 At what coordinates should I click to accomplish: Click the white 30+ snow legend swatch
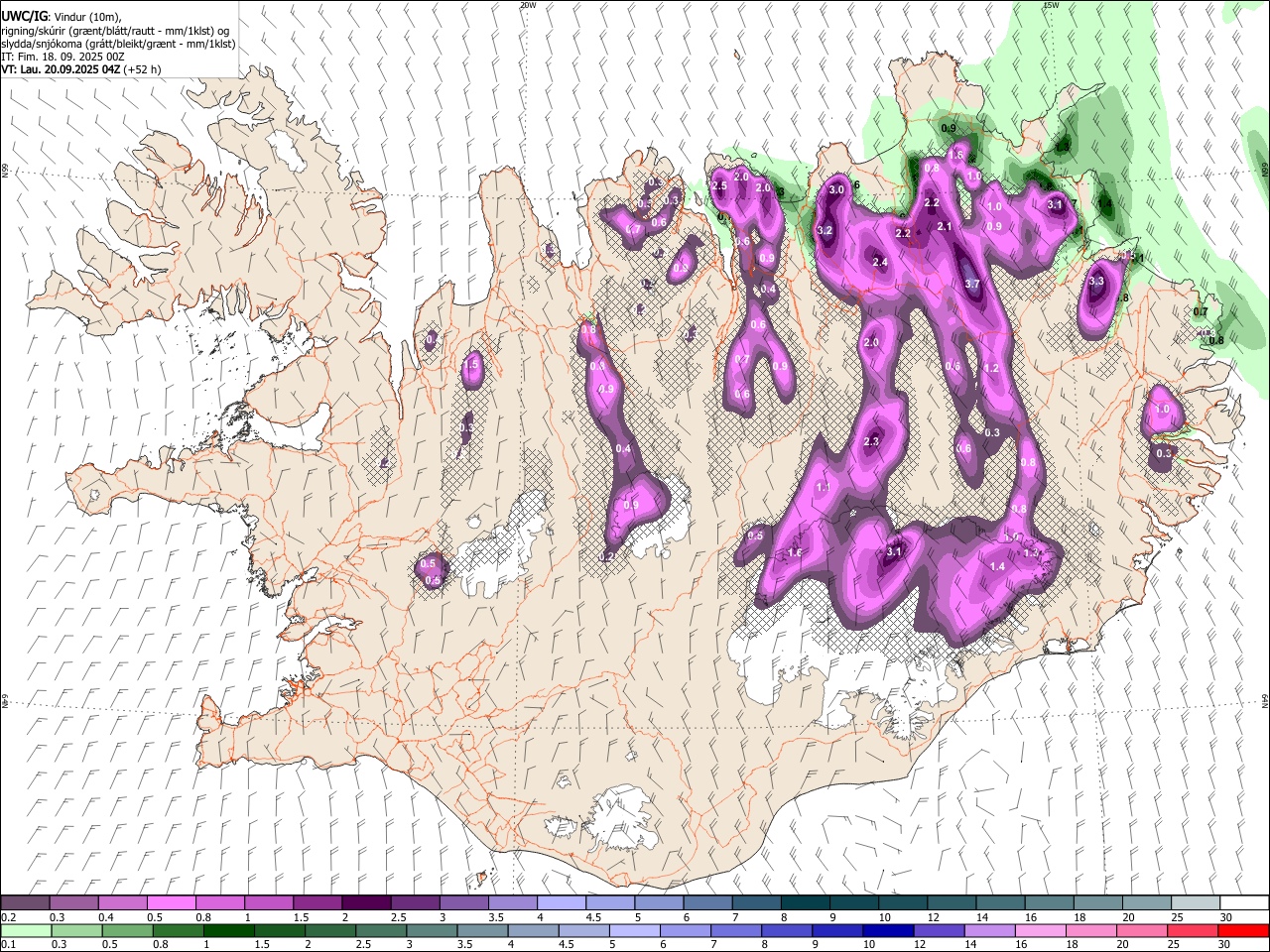[x=1244, y=902]
